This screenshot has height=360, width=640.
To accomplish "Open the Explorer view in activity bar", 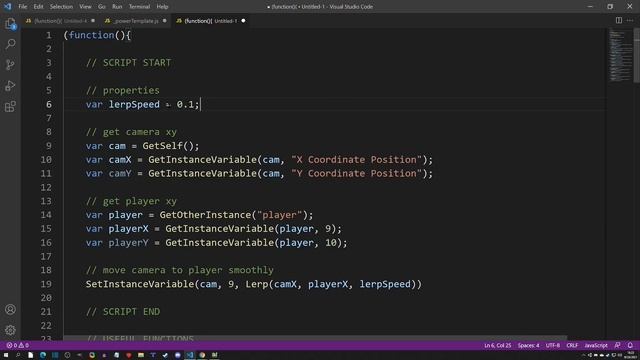I will pyautogui.click(x=10, y=24).
